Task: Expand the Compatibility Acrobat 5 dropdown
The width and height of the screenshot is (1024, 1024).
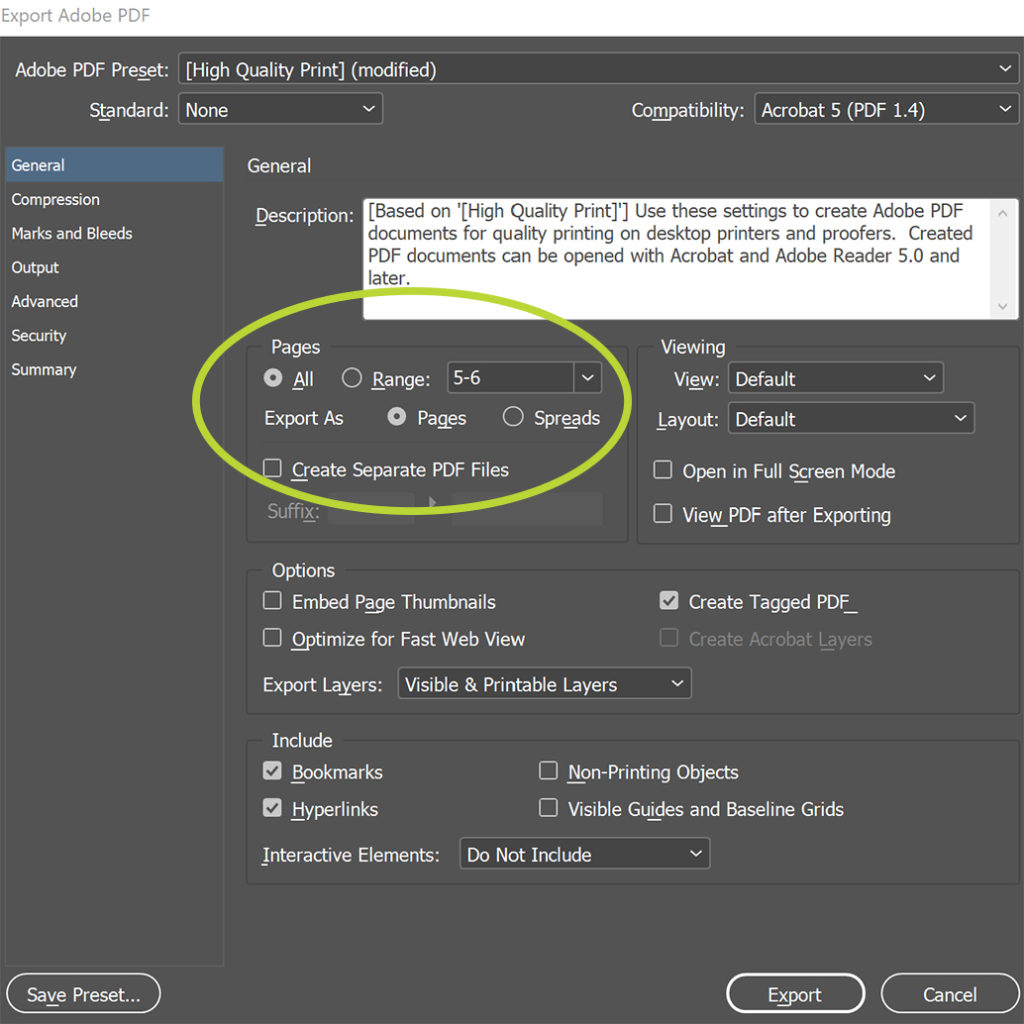Action: [886, 109]
